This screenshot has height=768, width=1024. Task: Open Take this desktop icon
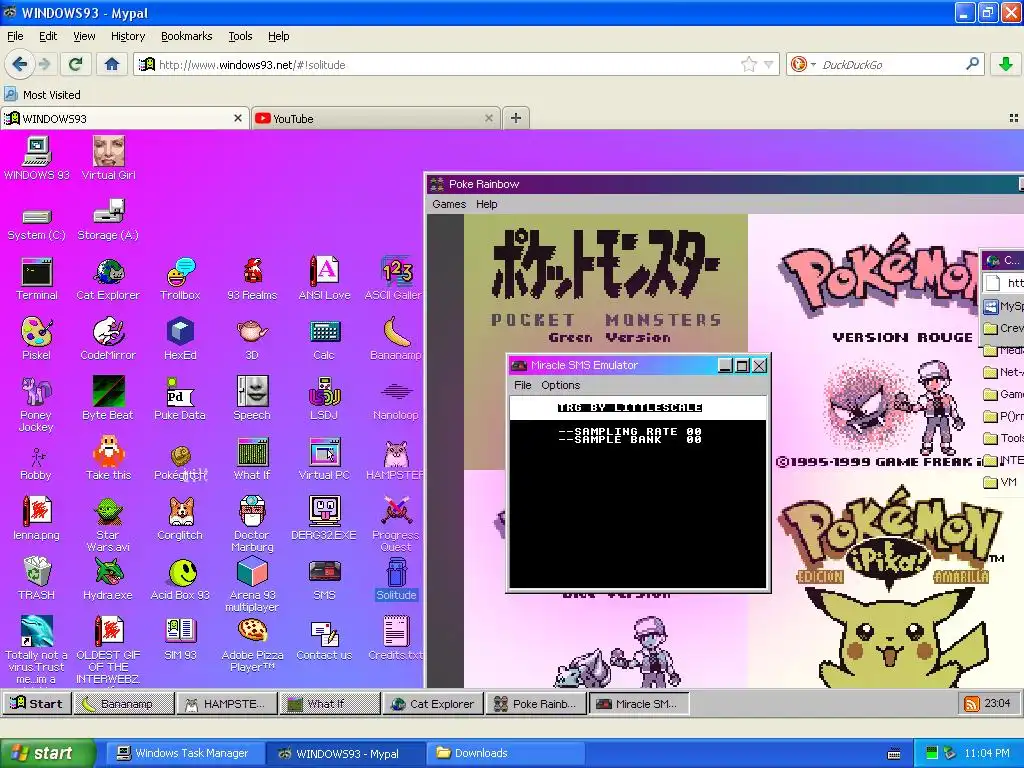point(108,459)
